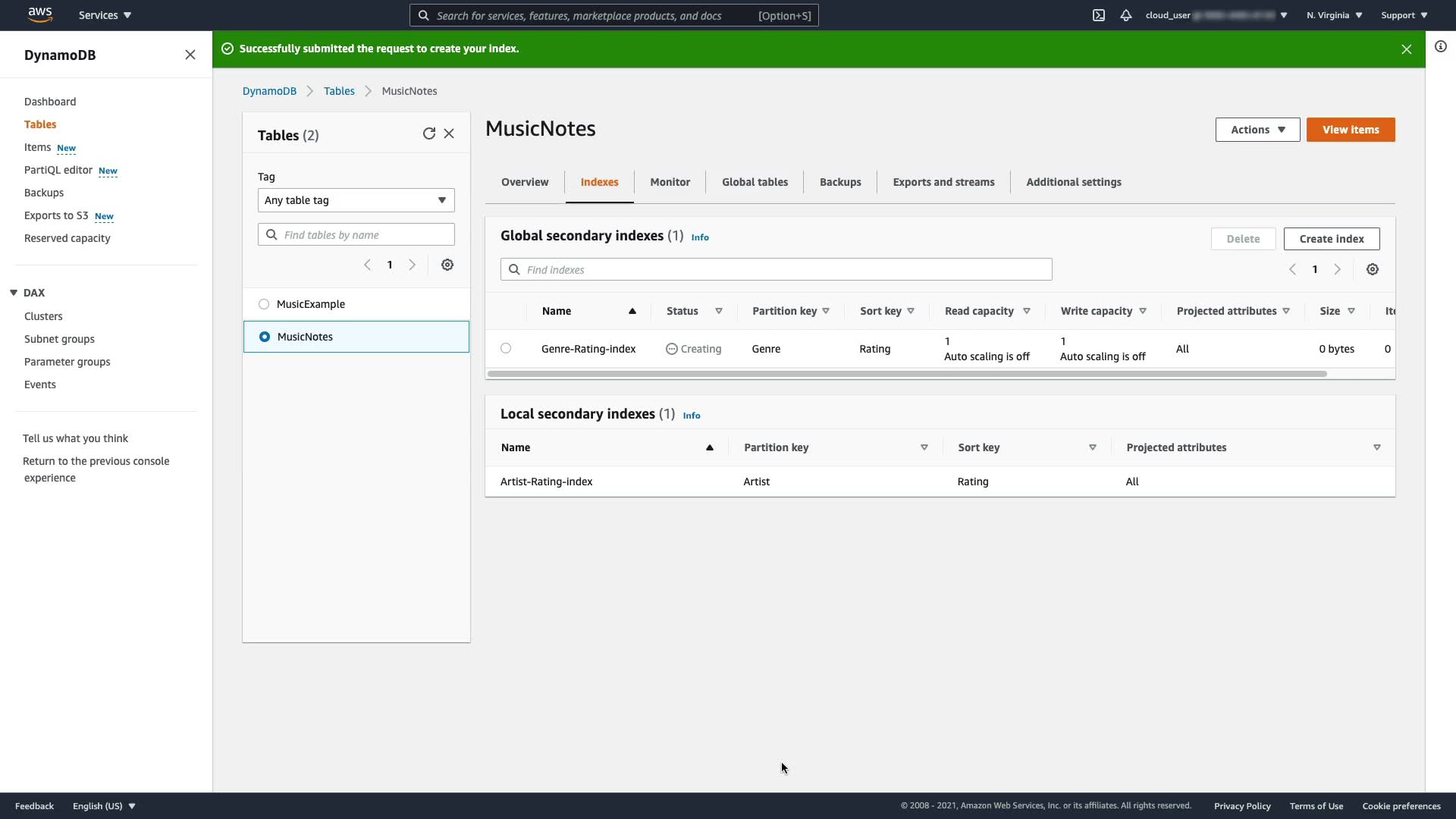Collapse the DAX sidebar section
Screen dimensions: 1456x819
pyautogui.click(x=14, y=293)
